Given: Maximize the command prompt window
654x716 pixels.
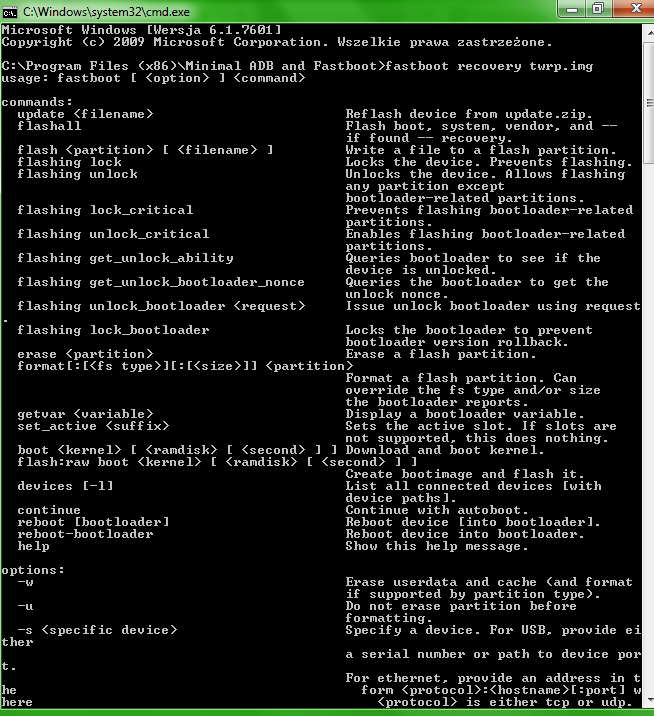Looking at the screenshot, I should click(598, 9).
